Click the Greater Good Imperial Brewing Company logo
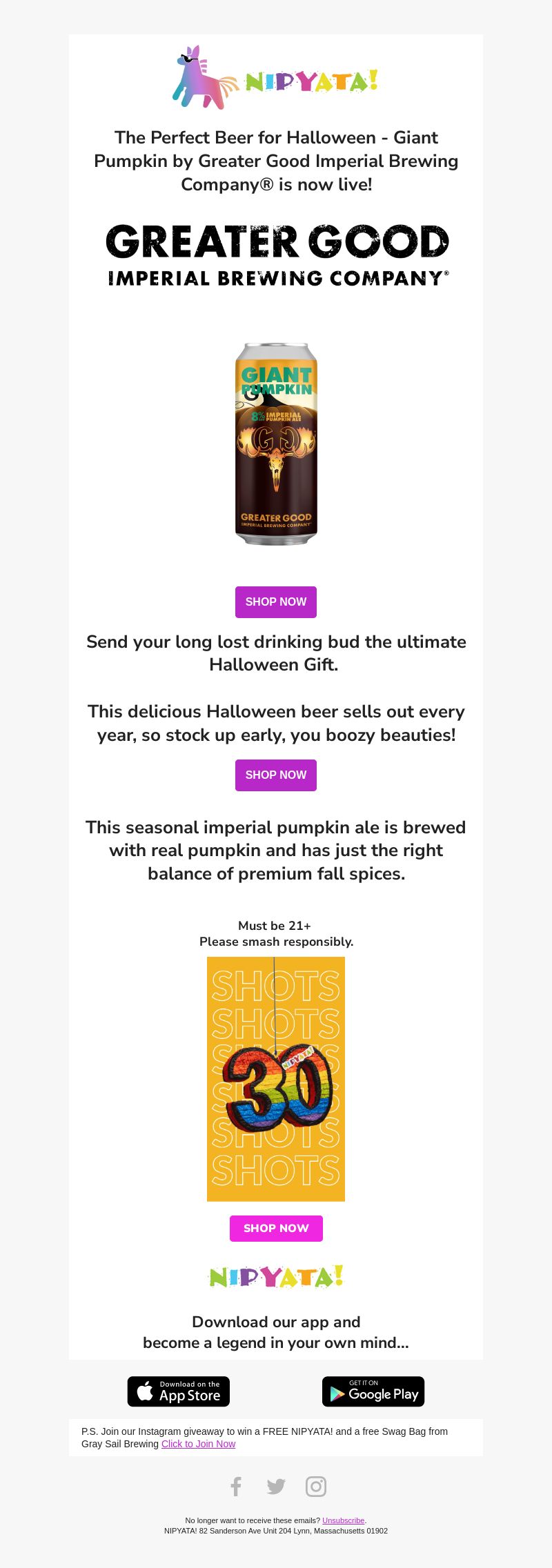 (276, 255)
